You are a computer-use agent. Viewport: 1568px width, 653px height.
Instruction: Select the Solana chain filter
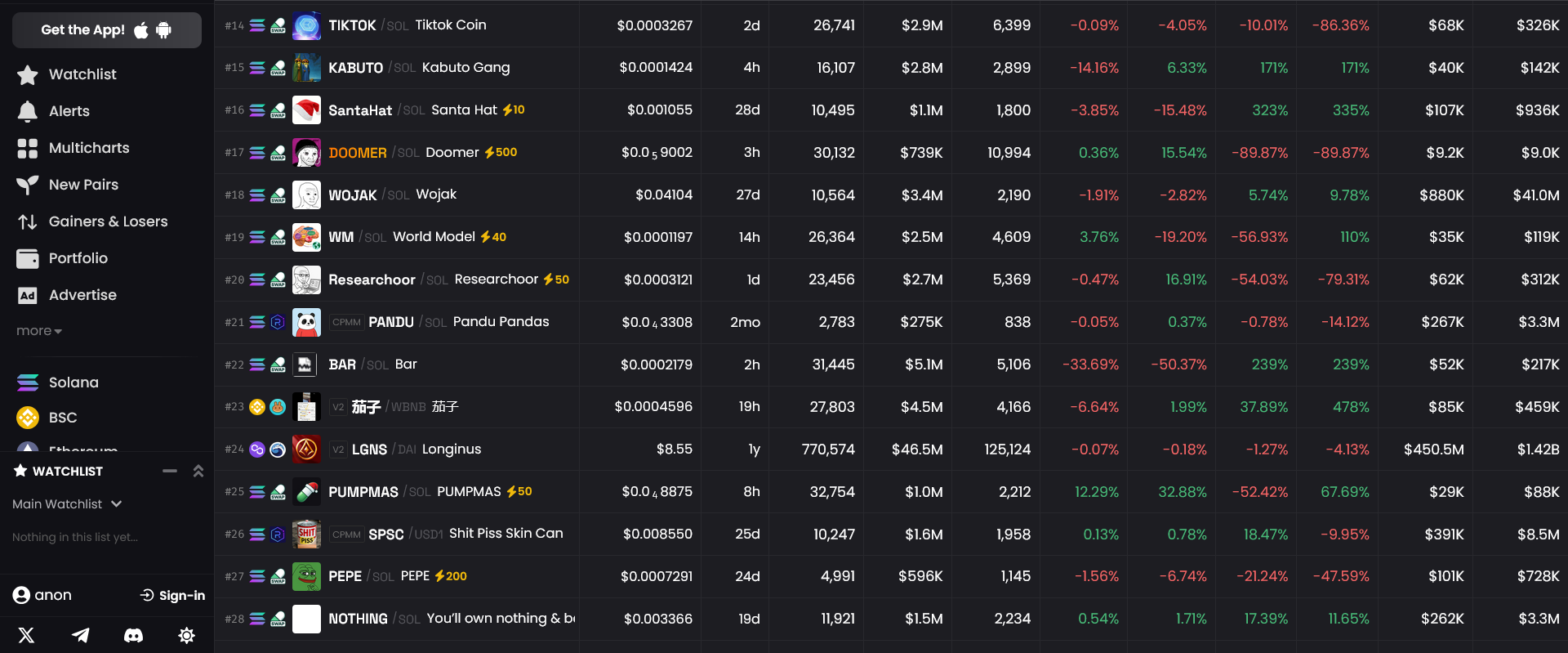[73, 382]
